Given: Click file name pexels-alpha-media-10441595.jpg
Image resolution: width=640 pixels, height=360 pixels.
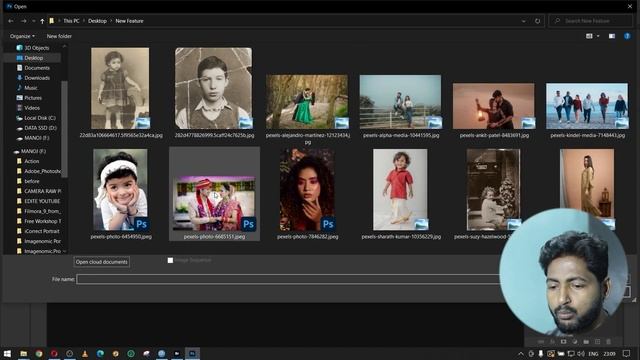Looking at the screenshot, I should click(401, 135).
